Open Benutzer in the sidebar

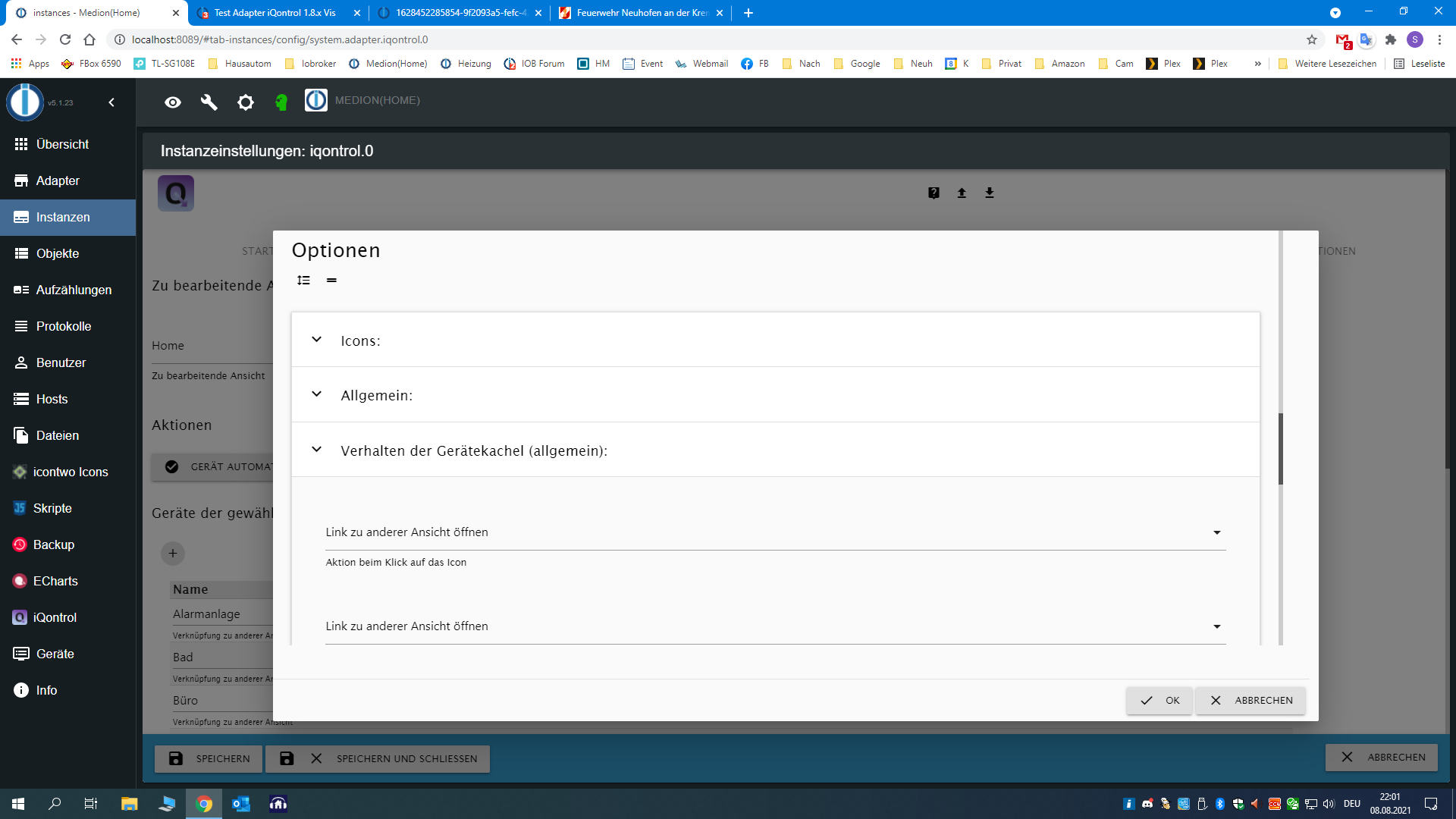point(68,362)
